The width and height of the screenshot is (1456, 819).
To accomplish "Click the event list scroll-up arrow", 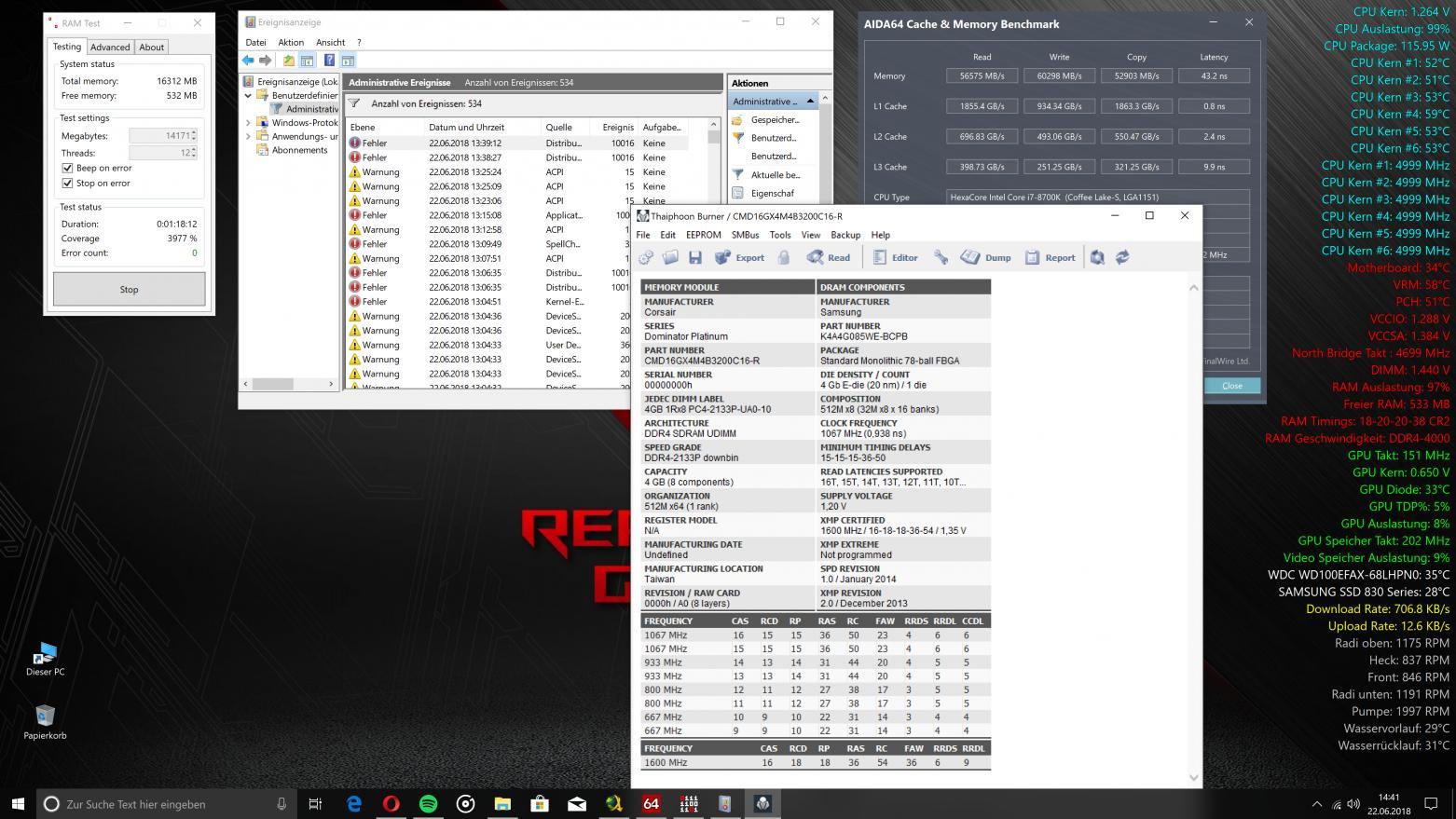I will 714,124.
